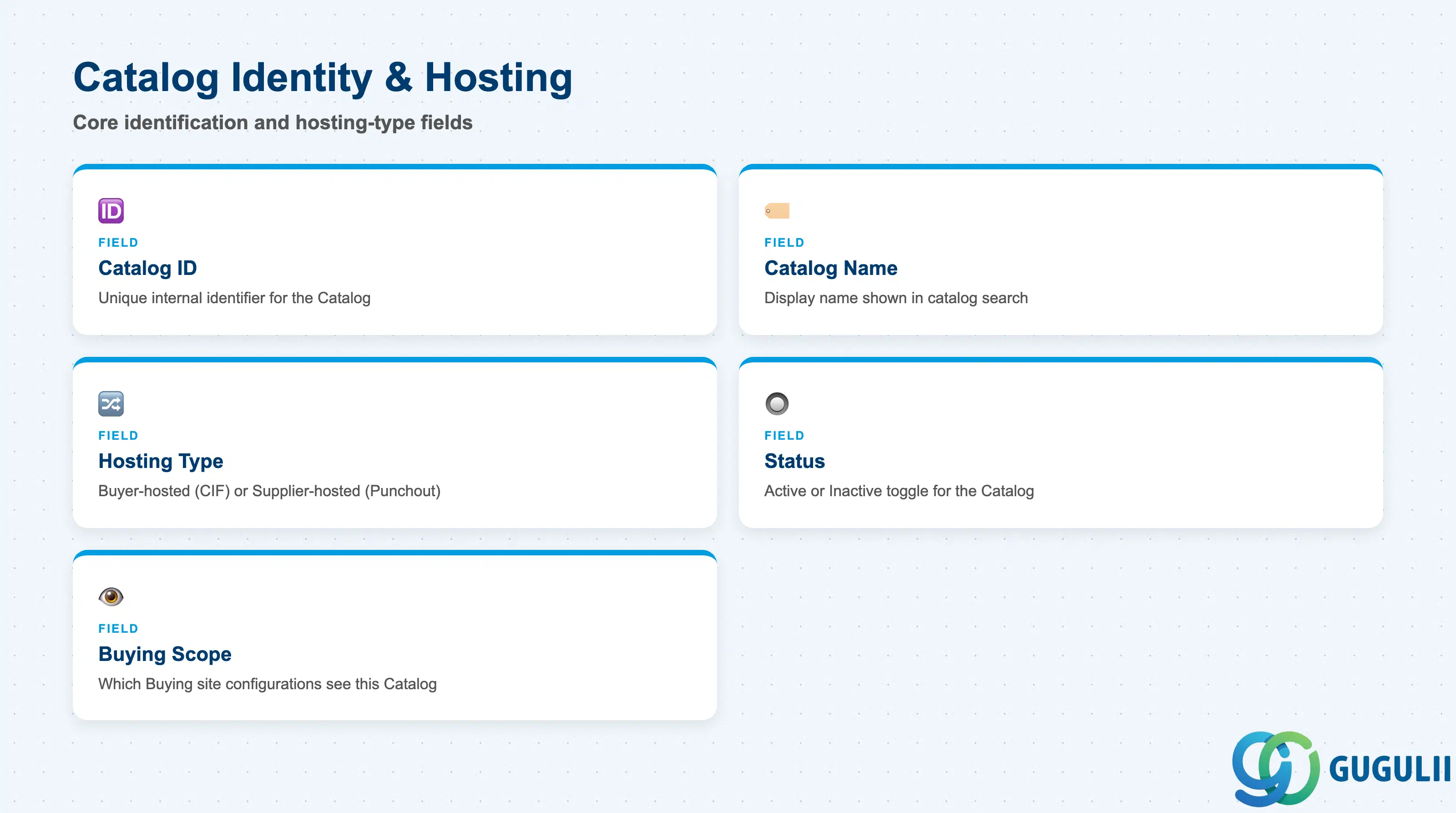
Task: Select the Hosting Type heading
Action: tap(161, 461)
